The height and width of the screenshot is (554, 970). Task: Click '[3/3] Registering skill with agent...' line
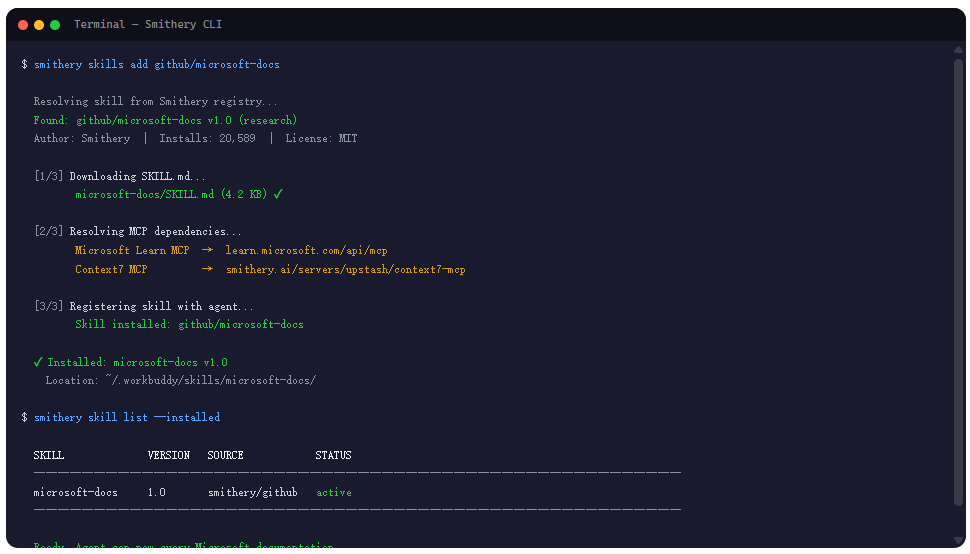144,307
